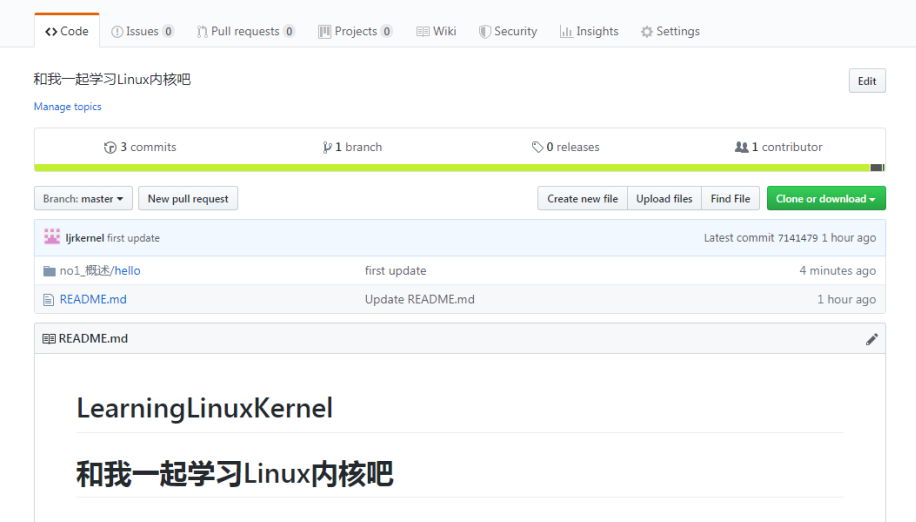Click the Settings gear icon

point(647,32)
